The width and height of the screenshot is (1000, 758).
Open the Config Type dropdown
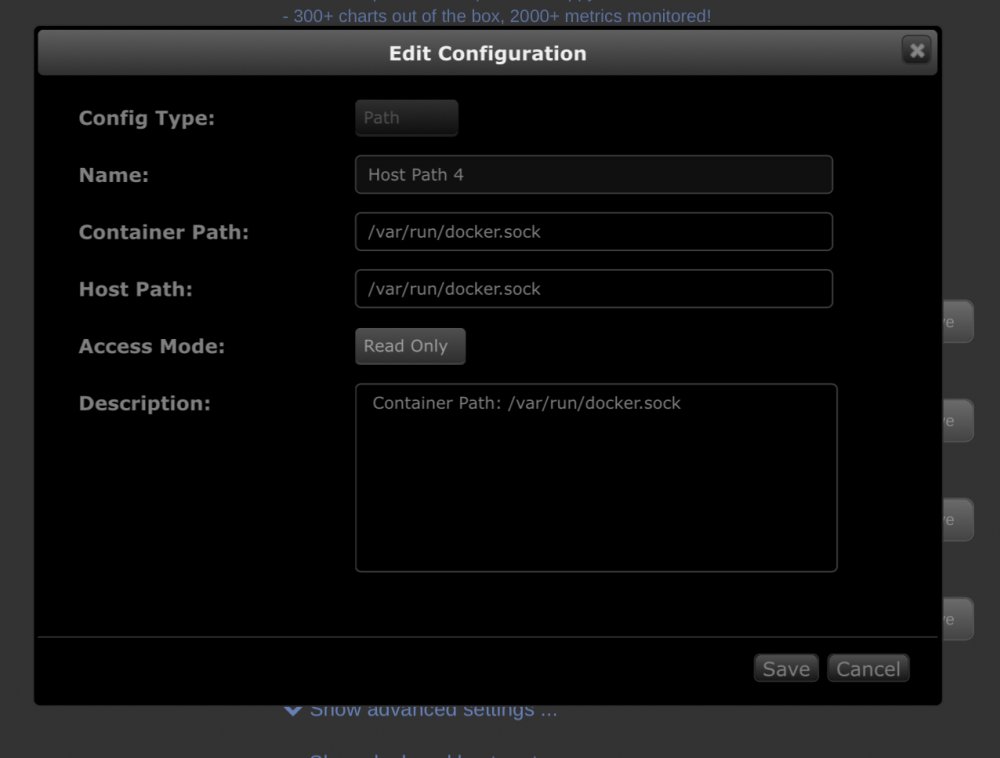coord(406,118)
